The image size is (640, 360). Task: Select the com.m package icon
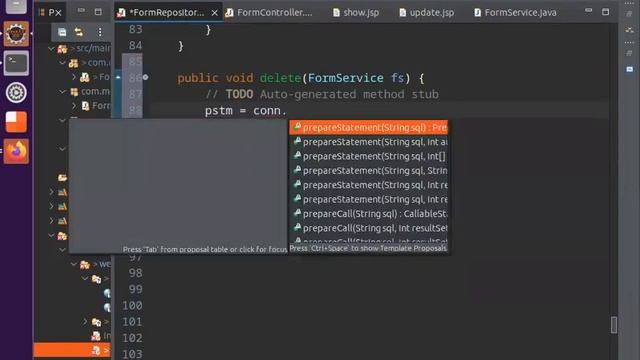[74, 92]
